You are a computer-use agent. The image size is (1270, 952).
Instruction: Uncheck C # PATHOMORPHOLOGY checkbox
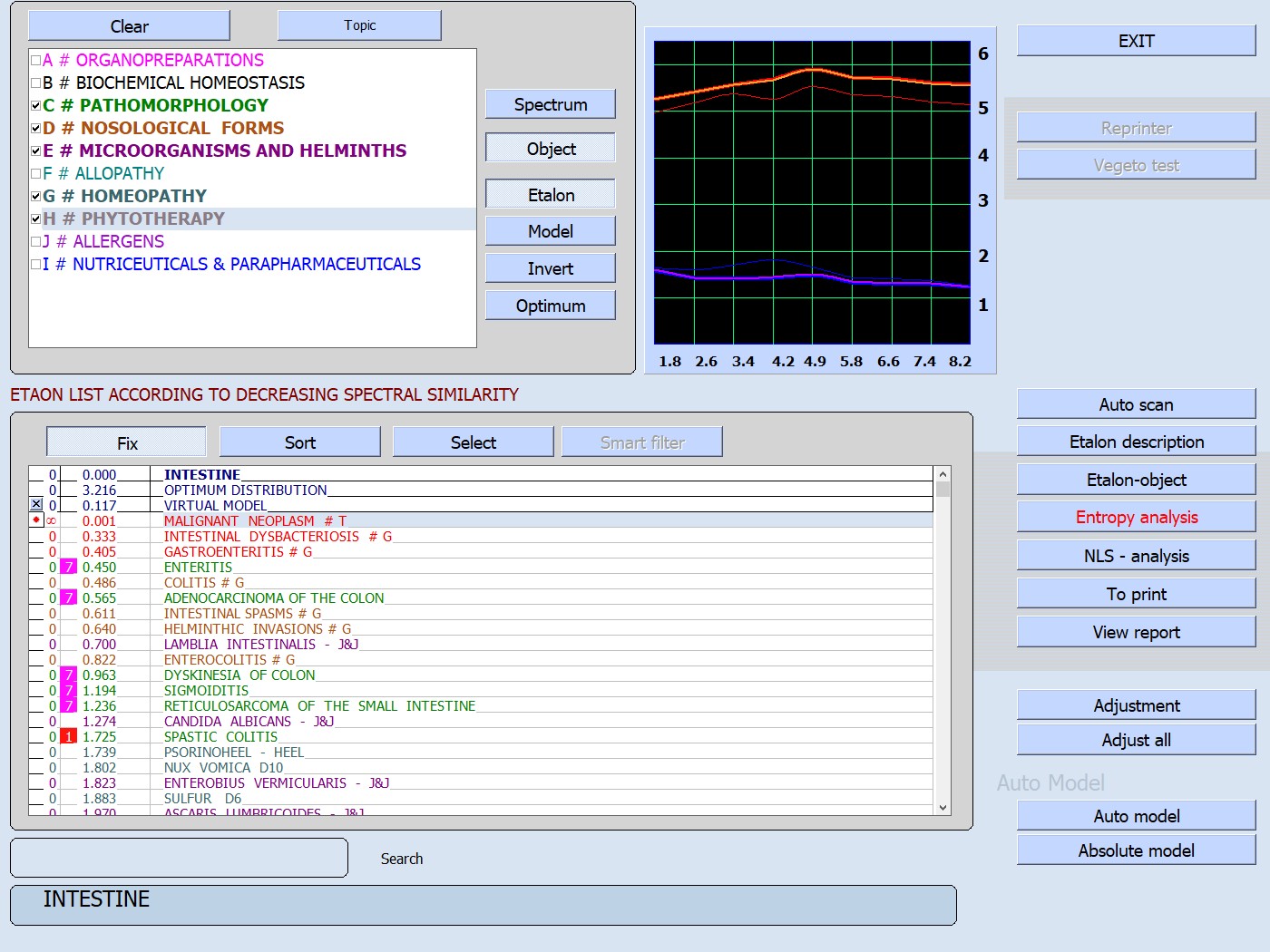pyautogui.click(x=36, y=106)
